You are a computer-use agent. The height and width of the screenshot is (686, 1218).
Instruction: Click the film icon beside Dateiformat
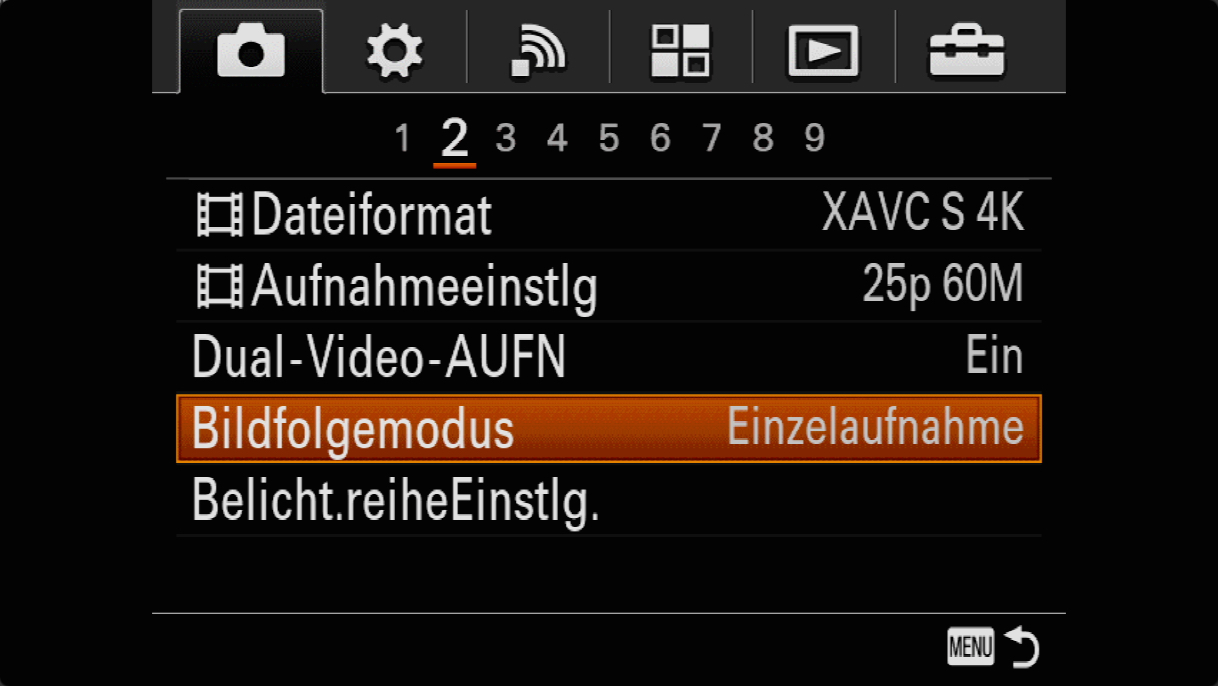point(219,215)
